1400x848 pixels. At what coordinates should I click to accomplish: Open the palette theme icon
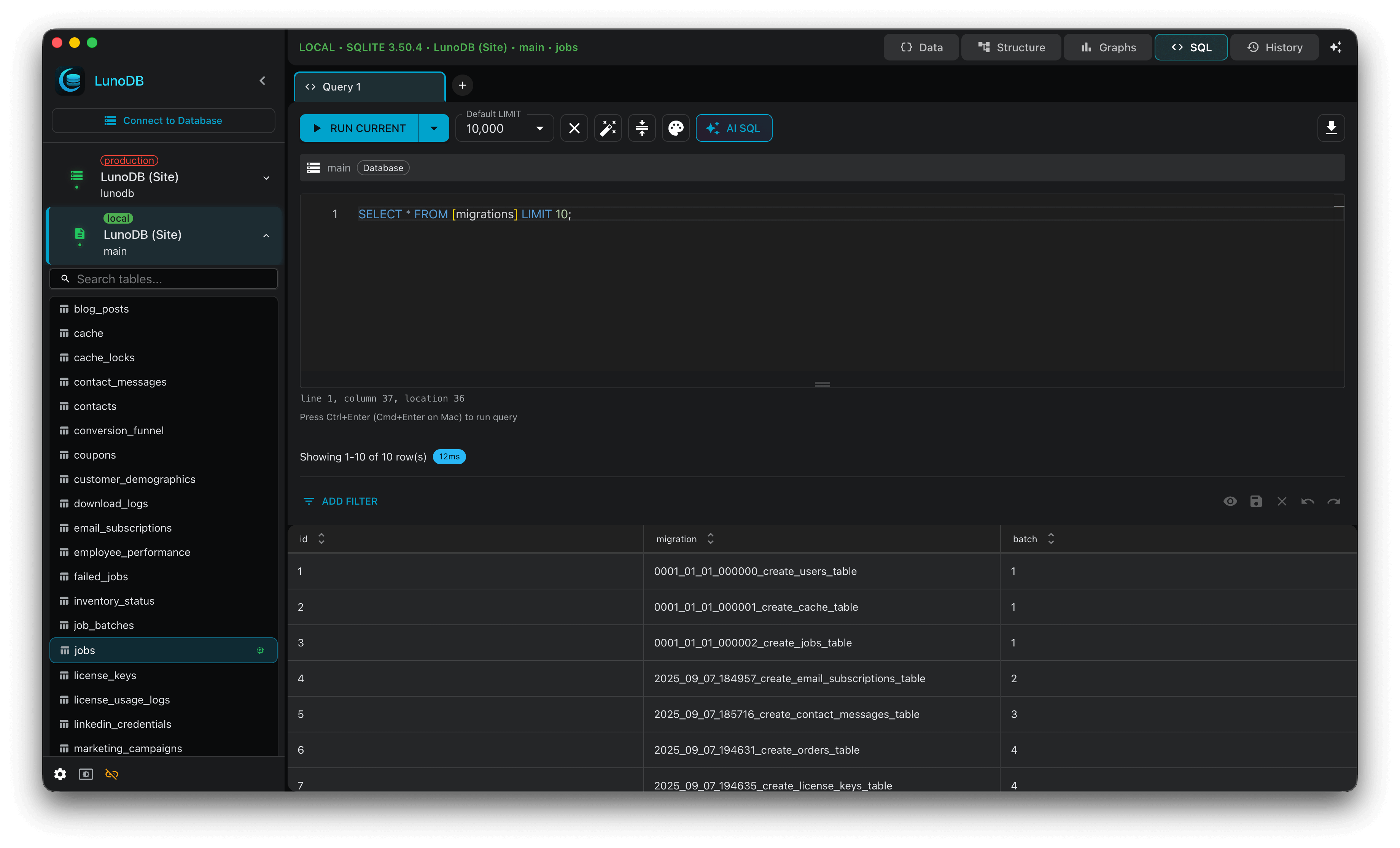tap(676, 129)
